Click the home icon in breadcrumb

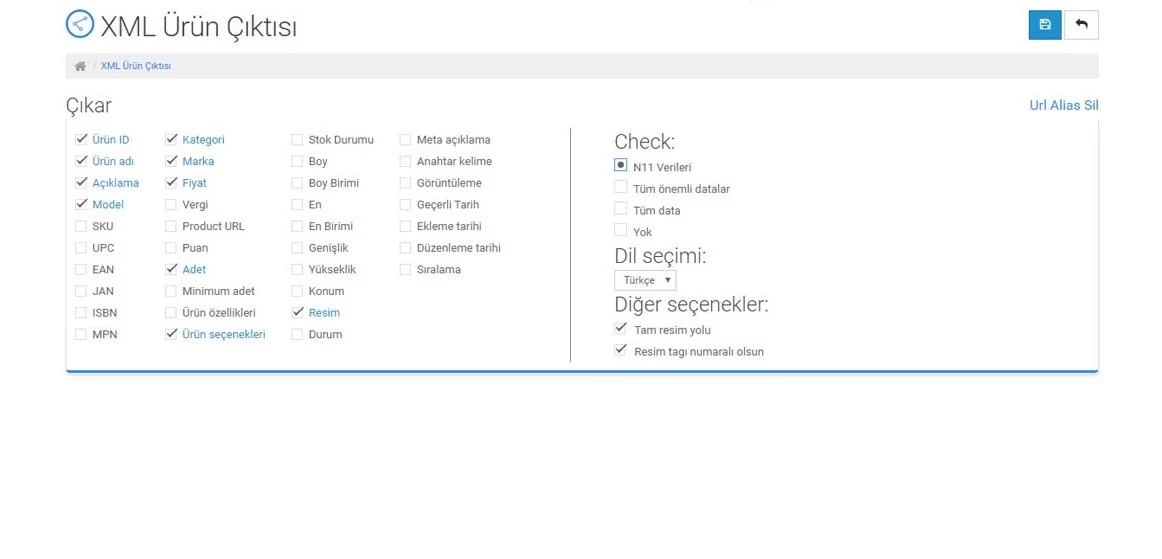point(80,66)
